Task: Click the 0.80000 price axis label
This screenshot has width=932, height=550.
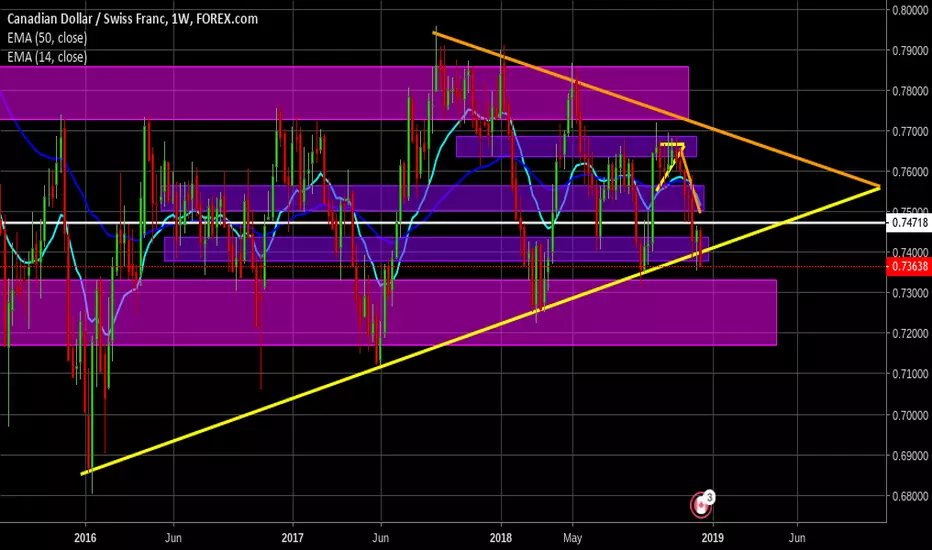Action: click(x=909, y=10)
